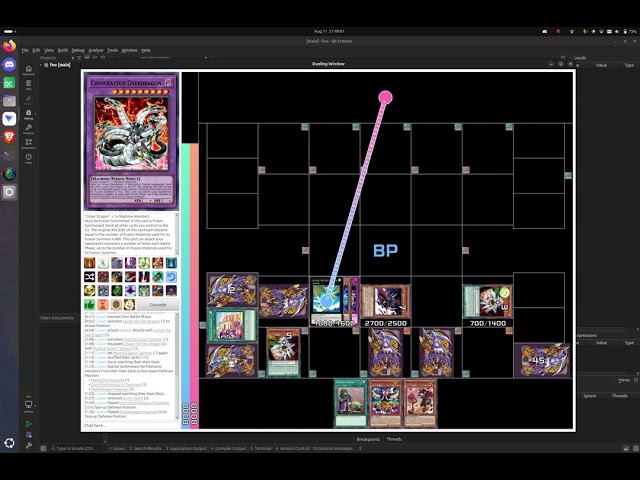Expand the Foo [main] project tree item
This screenshot has width=640, height=480.
tap(41, 65)
